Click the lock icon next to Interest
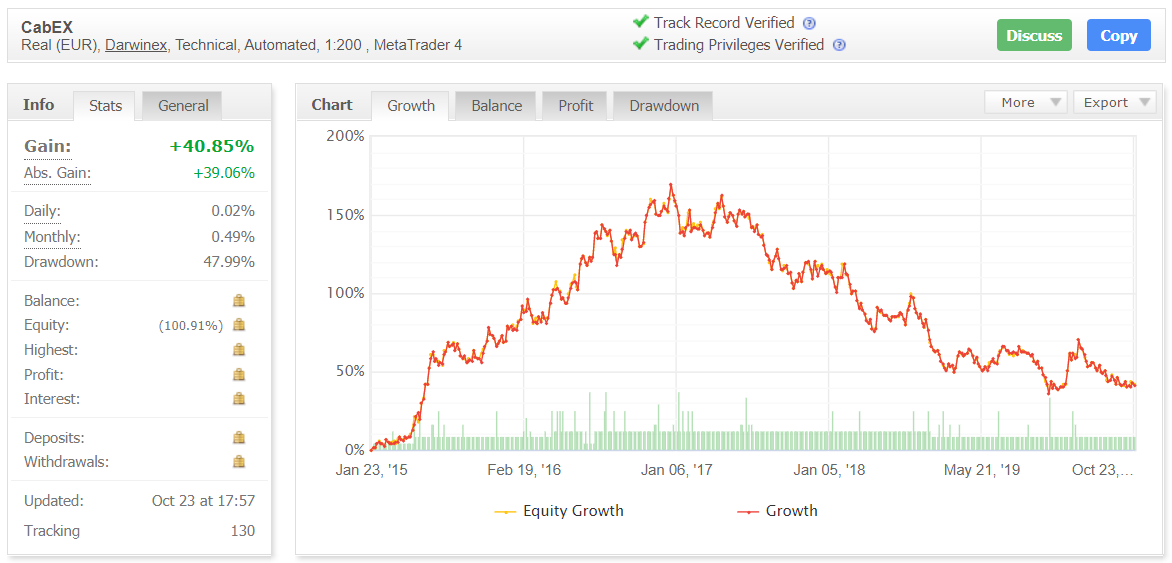The width and height of the screenshot is (1172, 563). (x=239, y=399)
